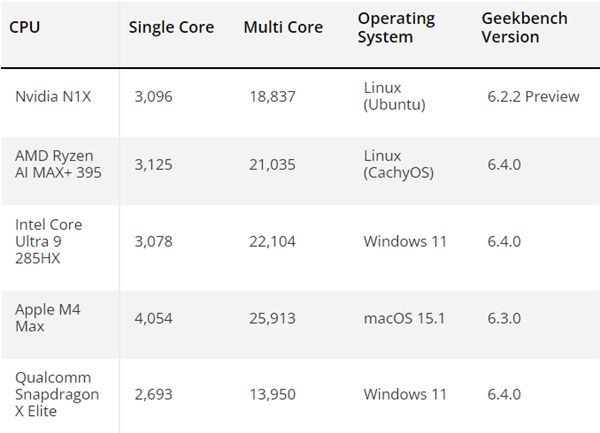Click the 4,054 single core score
600x433 pixels.
click(x=153, y=318)
